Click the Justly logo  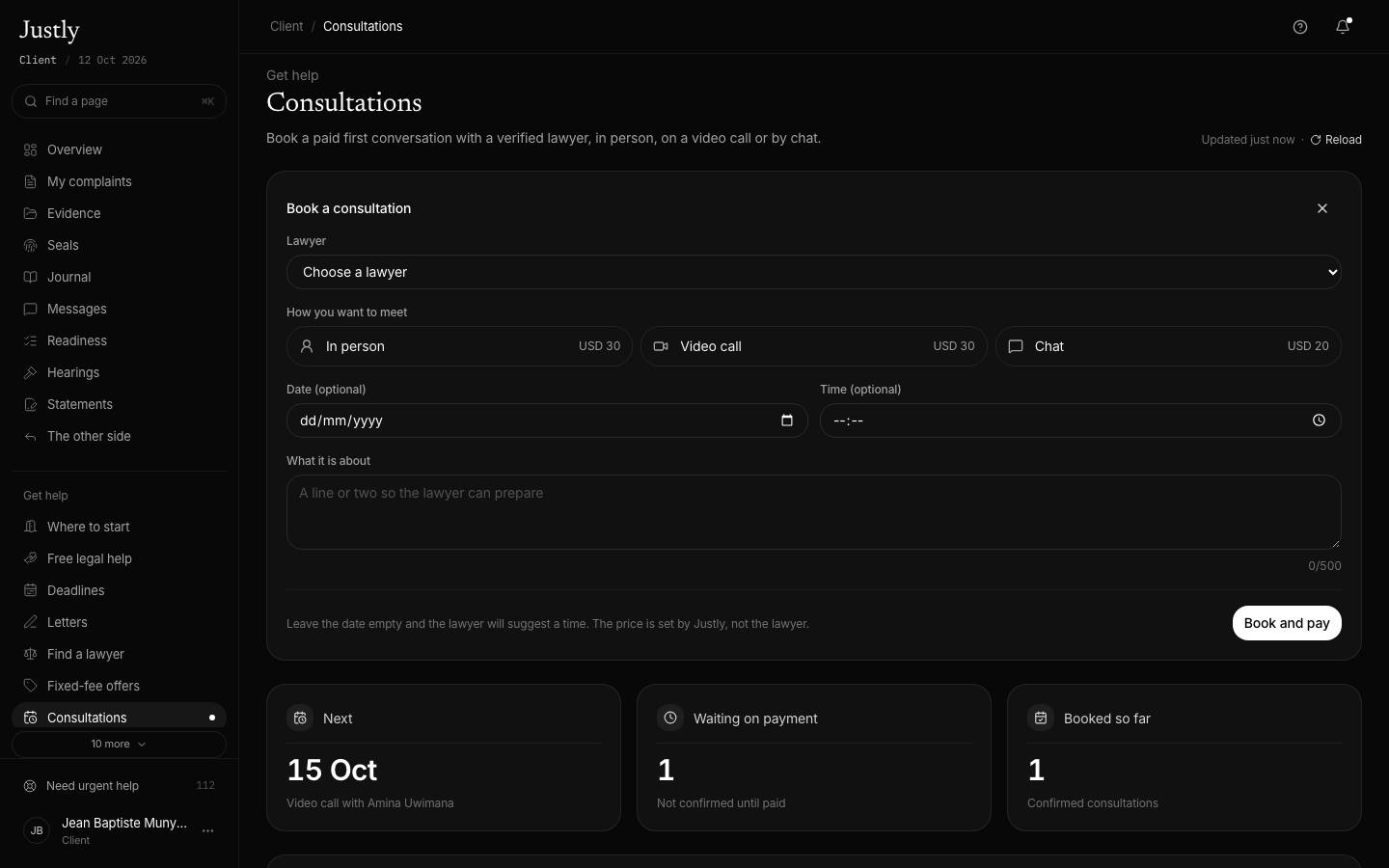coord(49,31)
